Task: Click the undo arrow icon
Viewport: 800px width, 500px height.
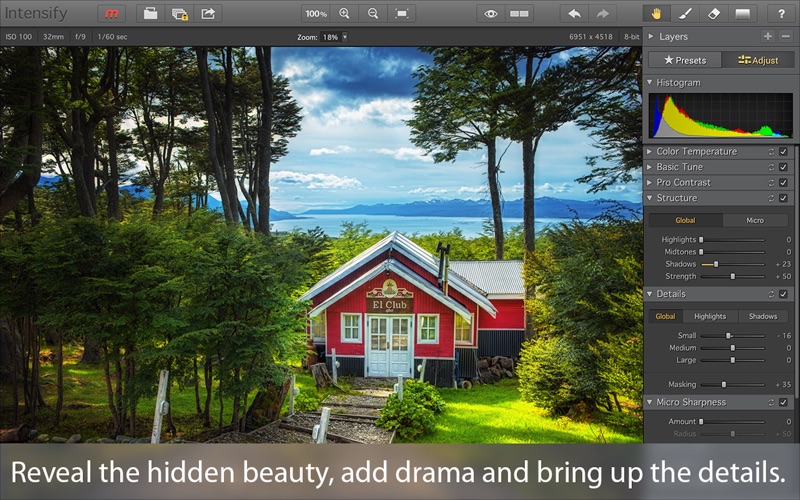Action: [x=574, y=14]
